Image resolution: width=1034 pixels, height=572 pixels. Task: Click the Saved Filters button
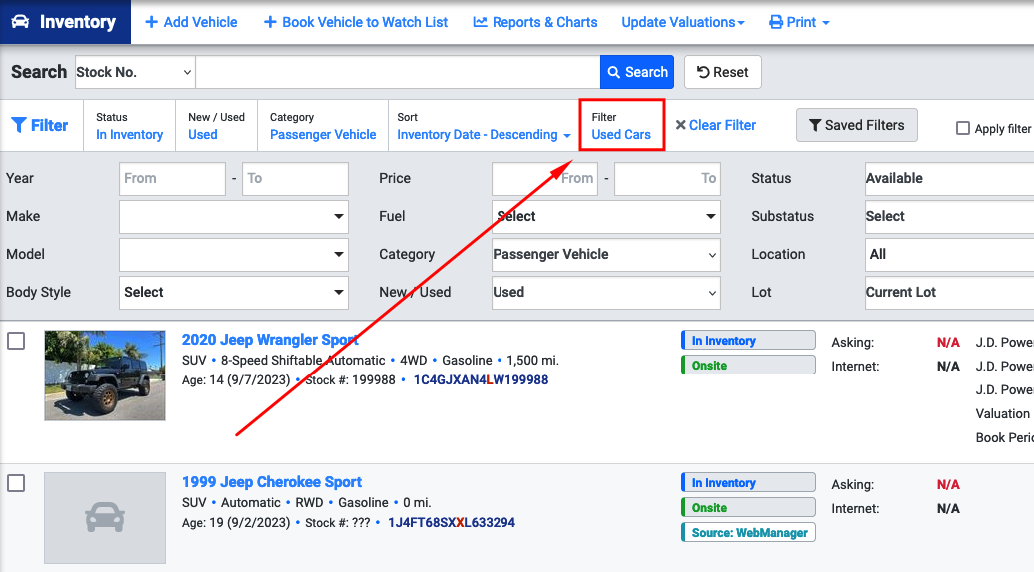tap(857, 125)
